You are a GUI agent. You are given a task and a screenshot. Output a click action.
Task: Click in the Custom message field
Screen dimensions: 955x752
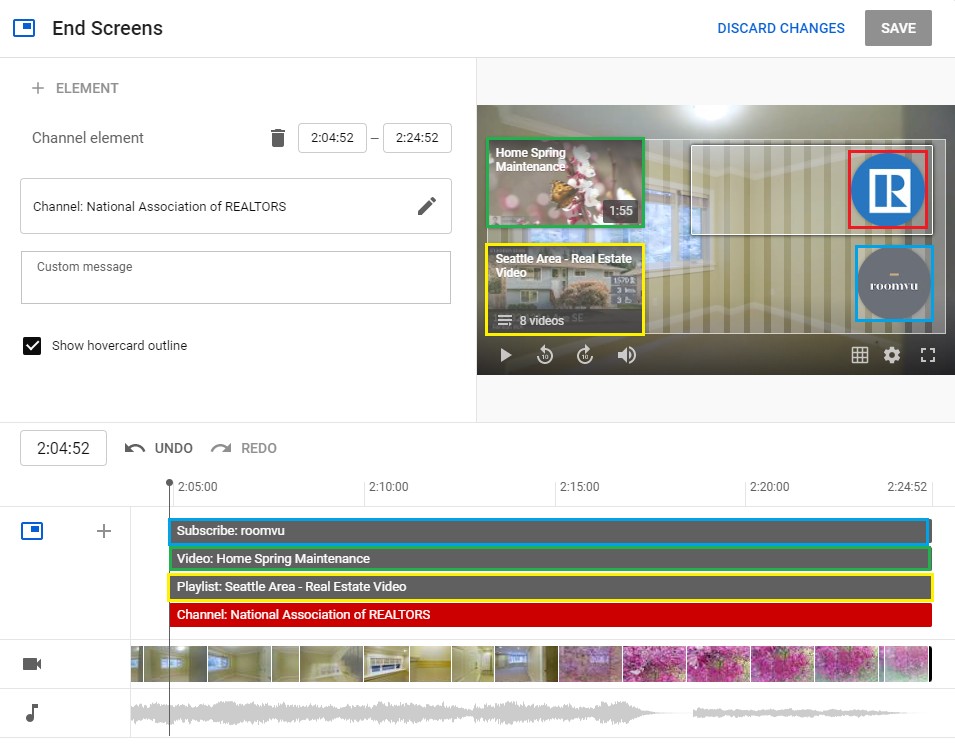point(235,278)
